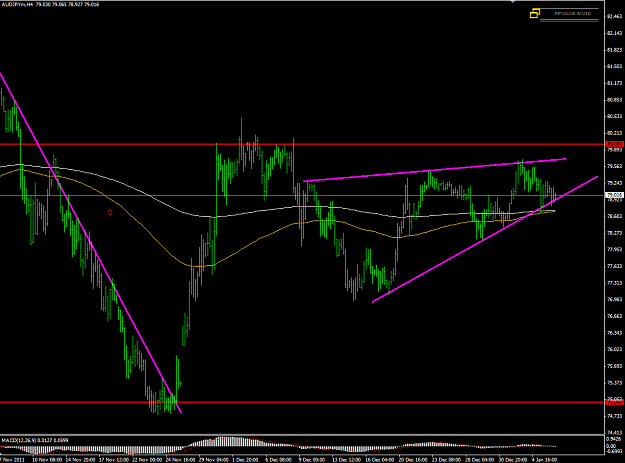The height and width of the screenshot is (463, 625).
Task: Click the PIP VALUE IN USD label
Action: (573, 14)
